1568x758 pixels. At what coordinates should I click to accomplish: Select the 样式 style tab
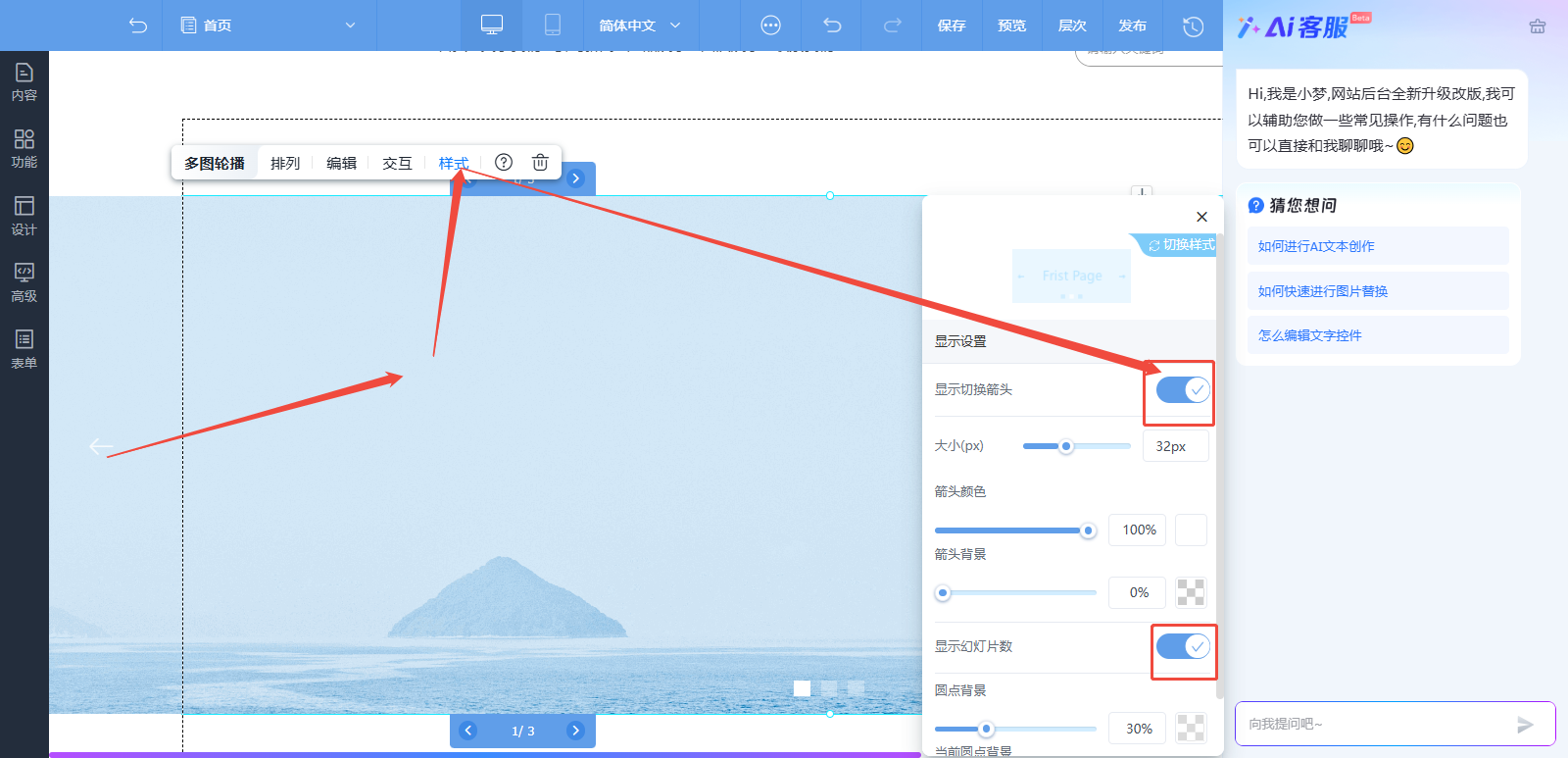pos(453,163)
